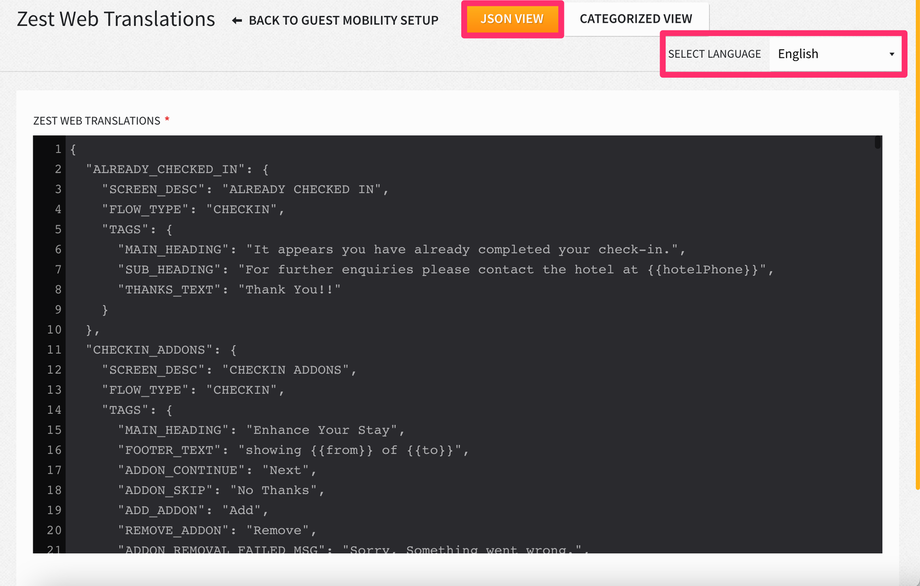Screen dimensions: 920x586
Task: Click the "showing {{from}} of {{to}}" value
Action: [350, 450]
